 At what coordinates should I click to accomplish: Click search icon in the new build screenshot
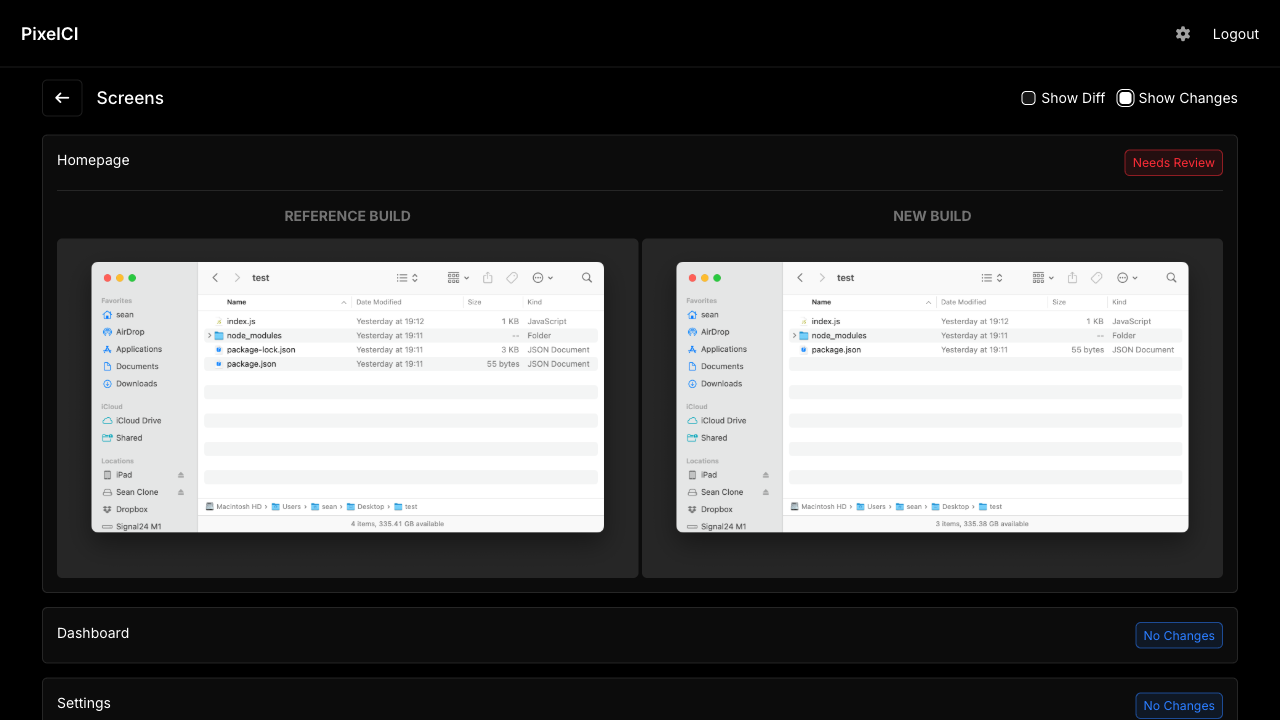click(1171, 278)
